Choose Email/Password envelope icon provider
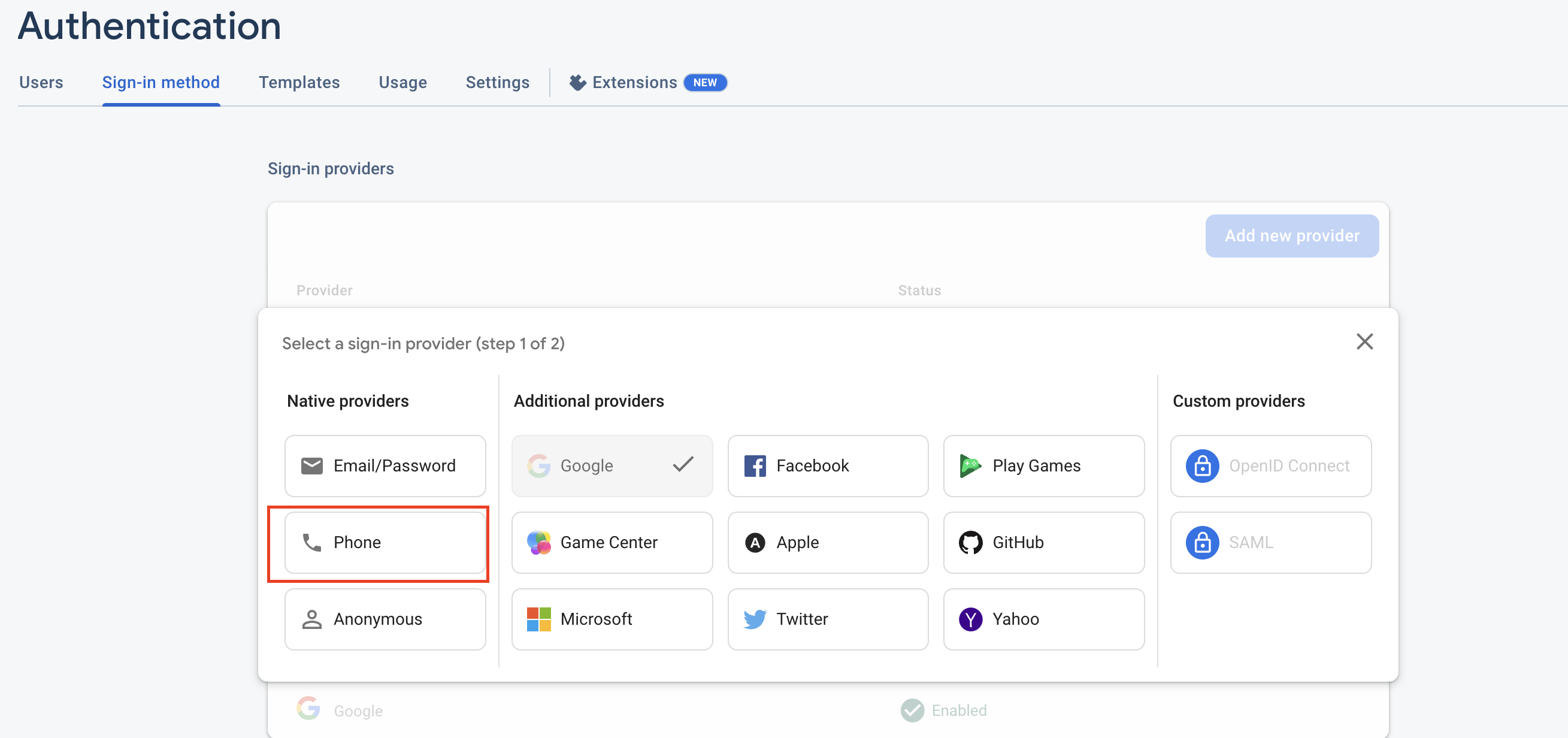The image size is (1568, 738). (x=385, y=465)
